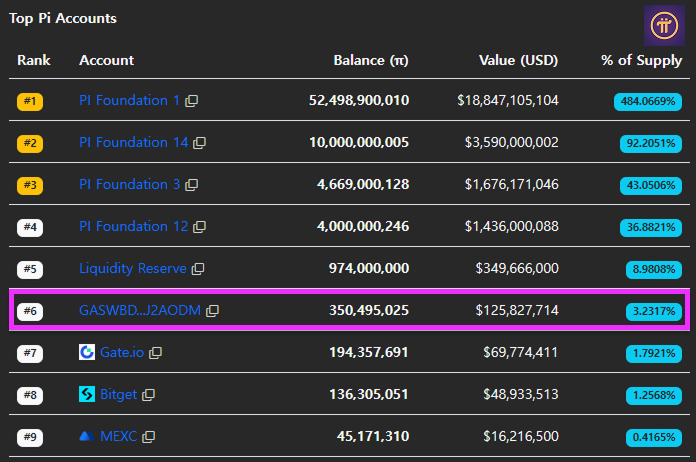Screen dimensions: 696x462
Task: Click the #5 rank badge
Action: tap(30, 269)
